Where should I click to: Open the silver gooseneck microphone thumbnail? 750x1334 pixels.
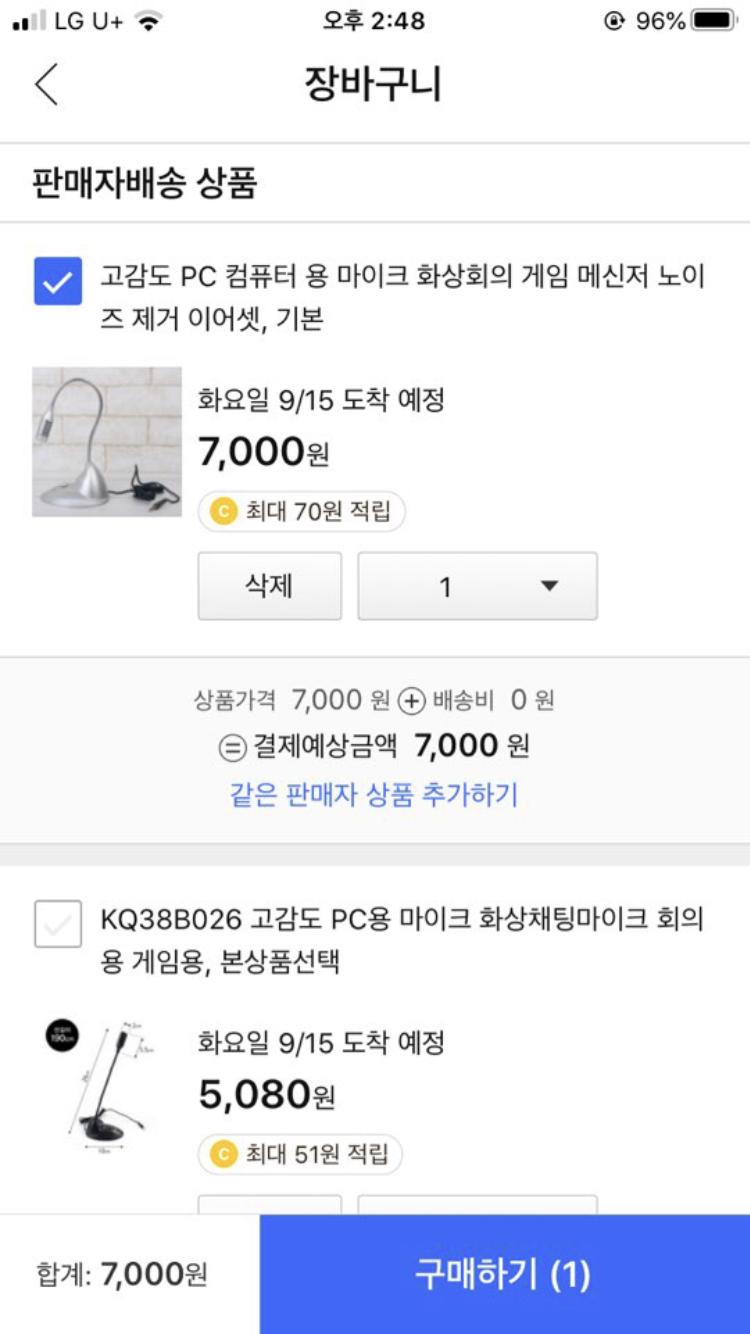(107, 442)
